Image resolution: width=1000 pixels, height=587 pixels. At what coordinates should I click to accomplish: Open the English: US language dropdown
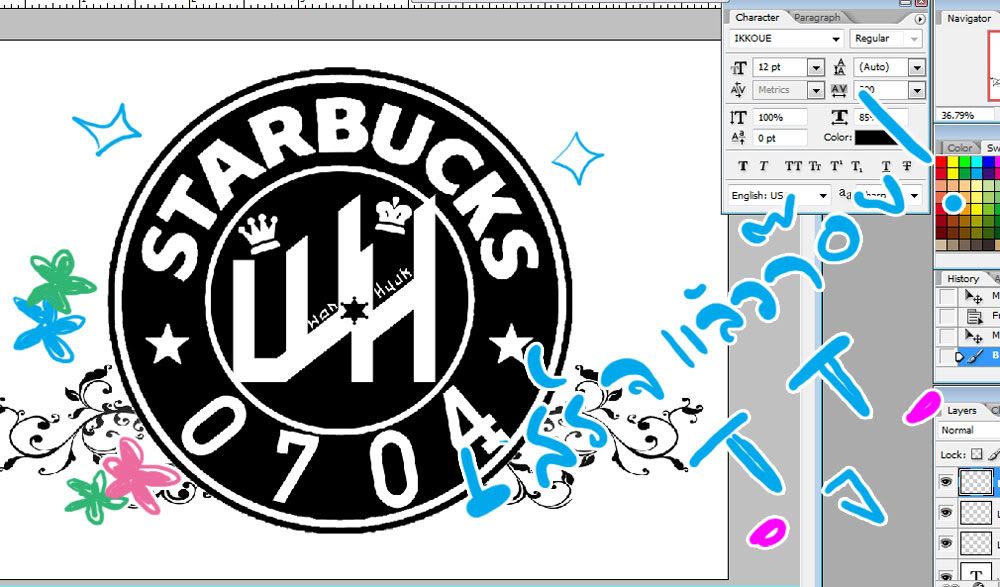click(x=823, y=196)
